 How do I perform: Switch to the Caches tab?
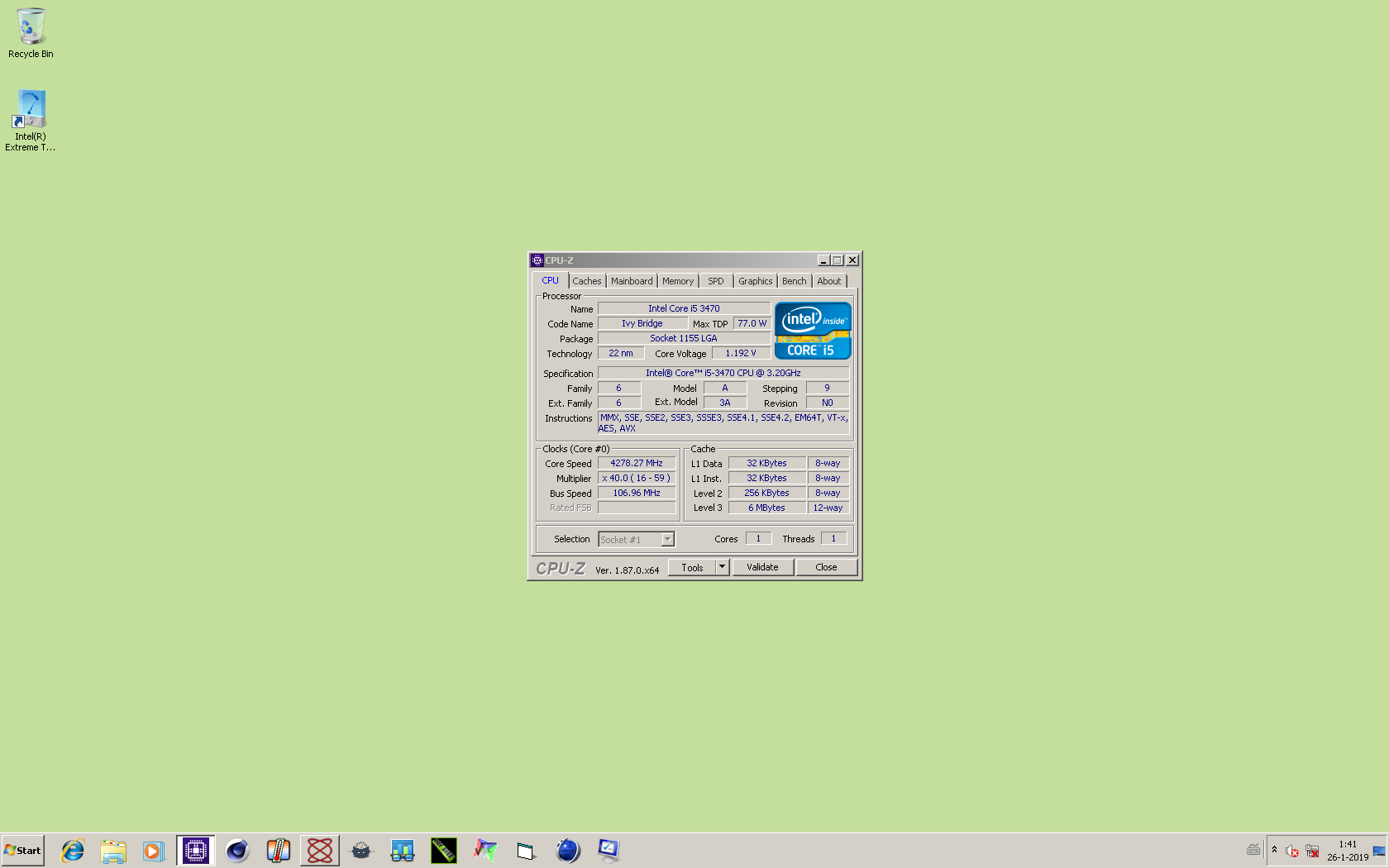[587, 281]
